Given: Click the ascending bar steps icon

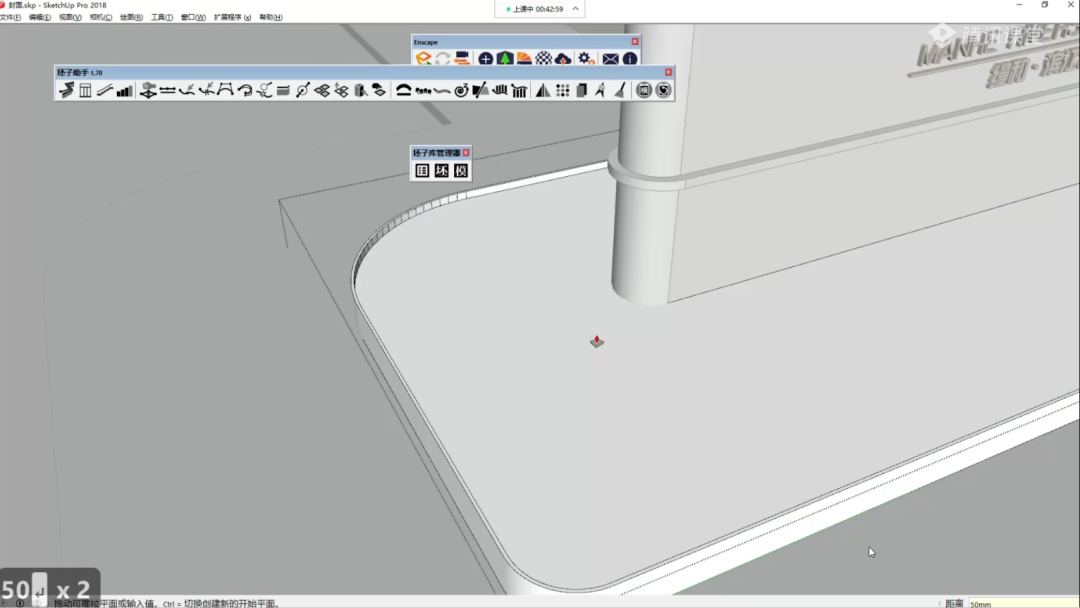Looking at the screenshot, I should 124,90.
